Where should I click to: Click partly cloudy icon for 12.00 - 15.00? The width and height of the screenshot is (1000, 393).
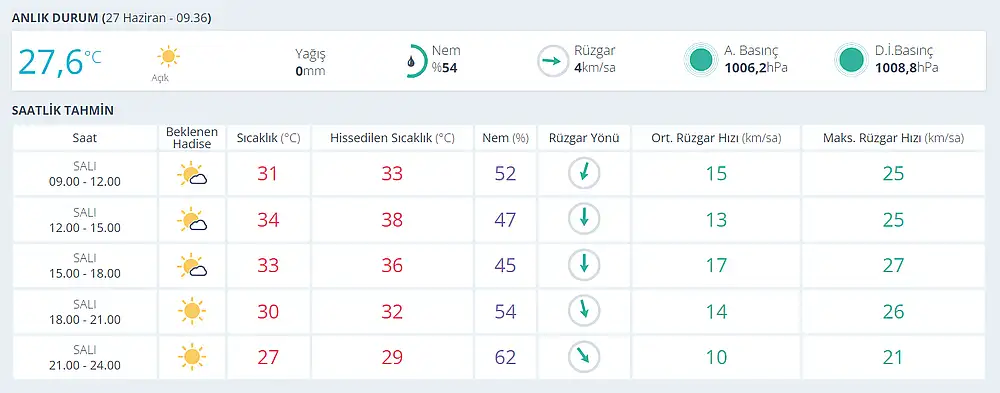(x=192, y=220)
